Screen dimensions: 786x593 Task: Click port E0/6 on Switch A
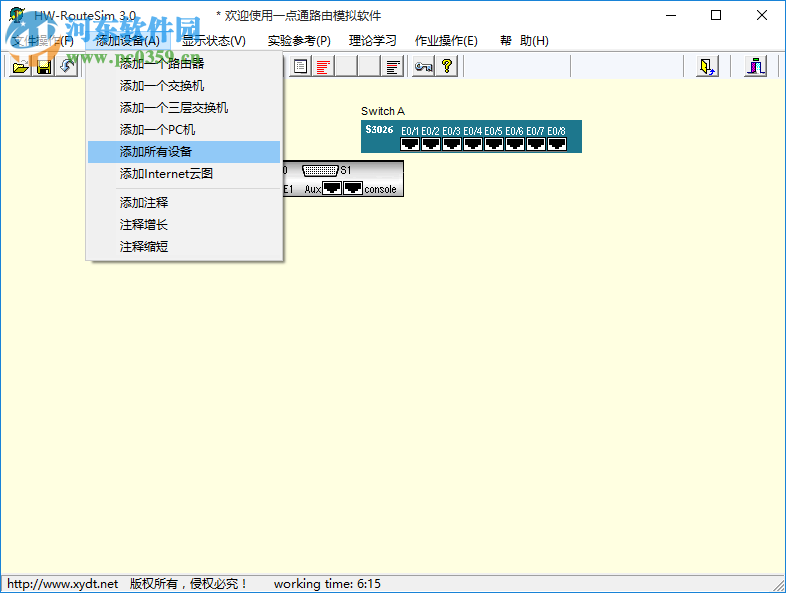tap(515, 144)
